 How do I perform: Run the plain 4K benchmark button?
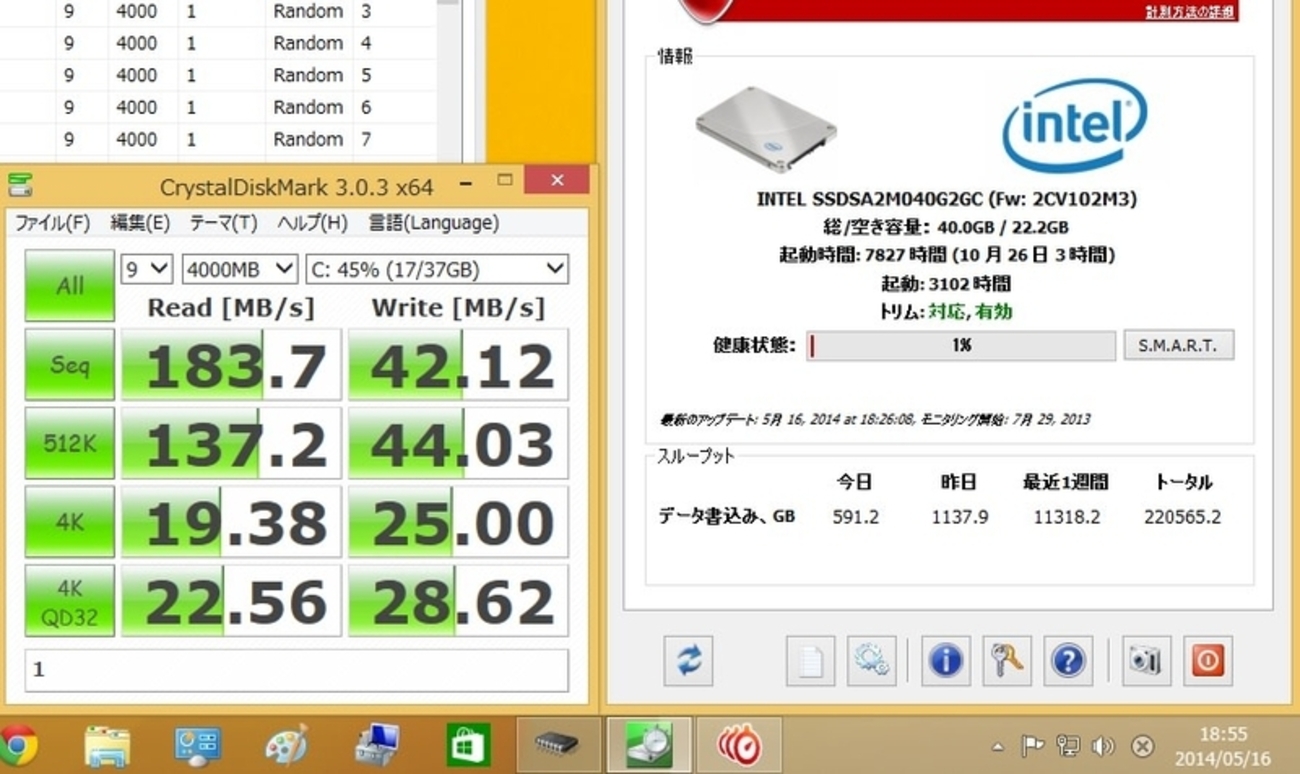pyautogui.click(x=69, y=521)
